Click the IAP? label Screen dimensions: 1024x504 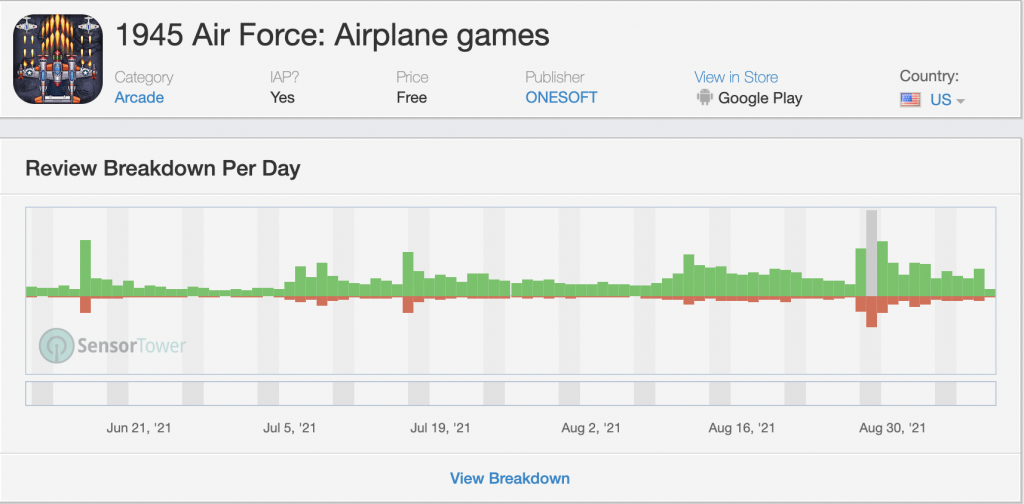tap(285, 77)
